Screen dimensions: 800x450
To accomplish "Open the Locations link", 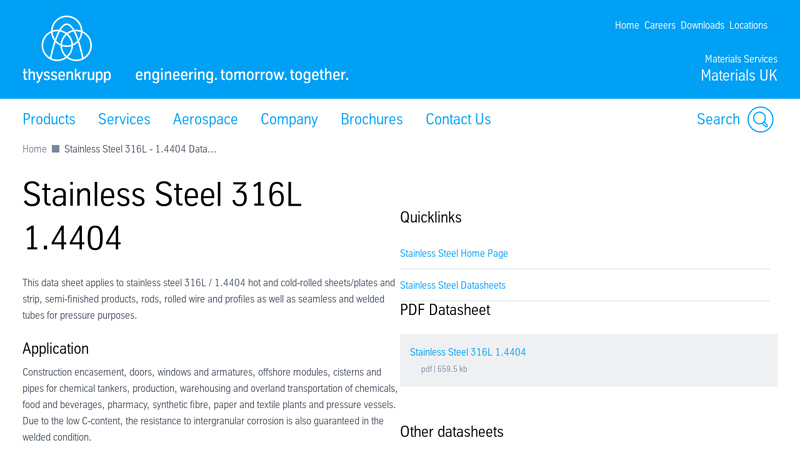I will (748, 26).
